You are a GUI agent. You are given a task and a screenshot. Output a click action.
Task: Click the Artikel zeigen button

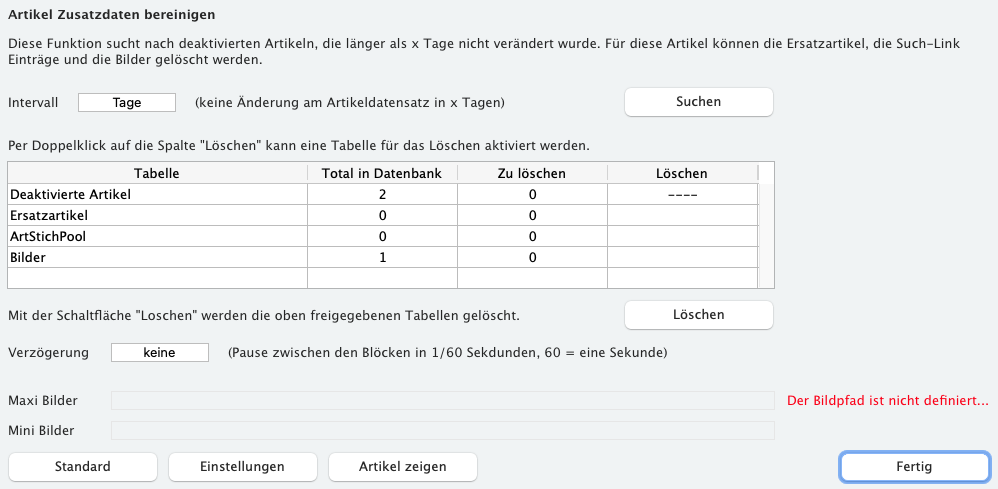402,467
